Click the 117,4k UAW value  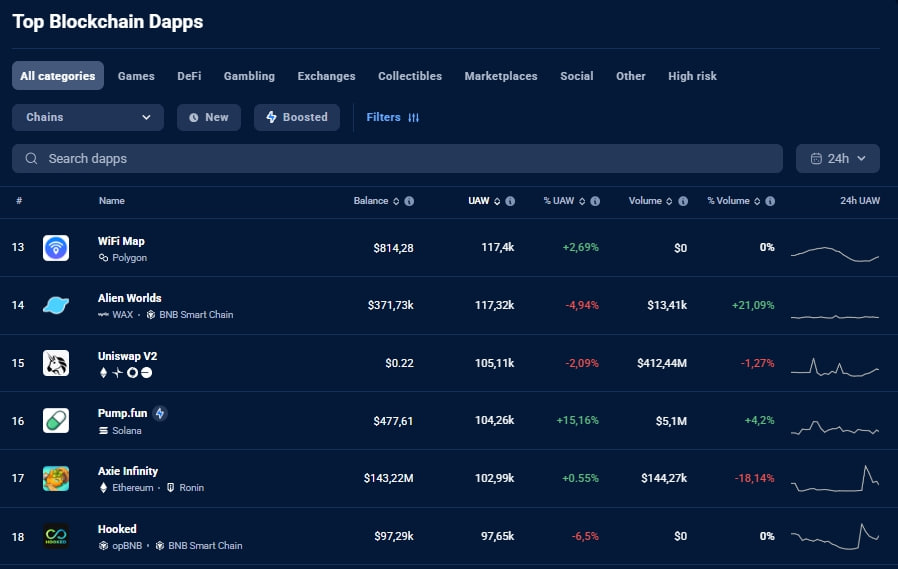pos(497,247)
